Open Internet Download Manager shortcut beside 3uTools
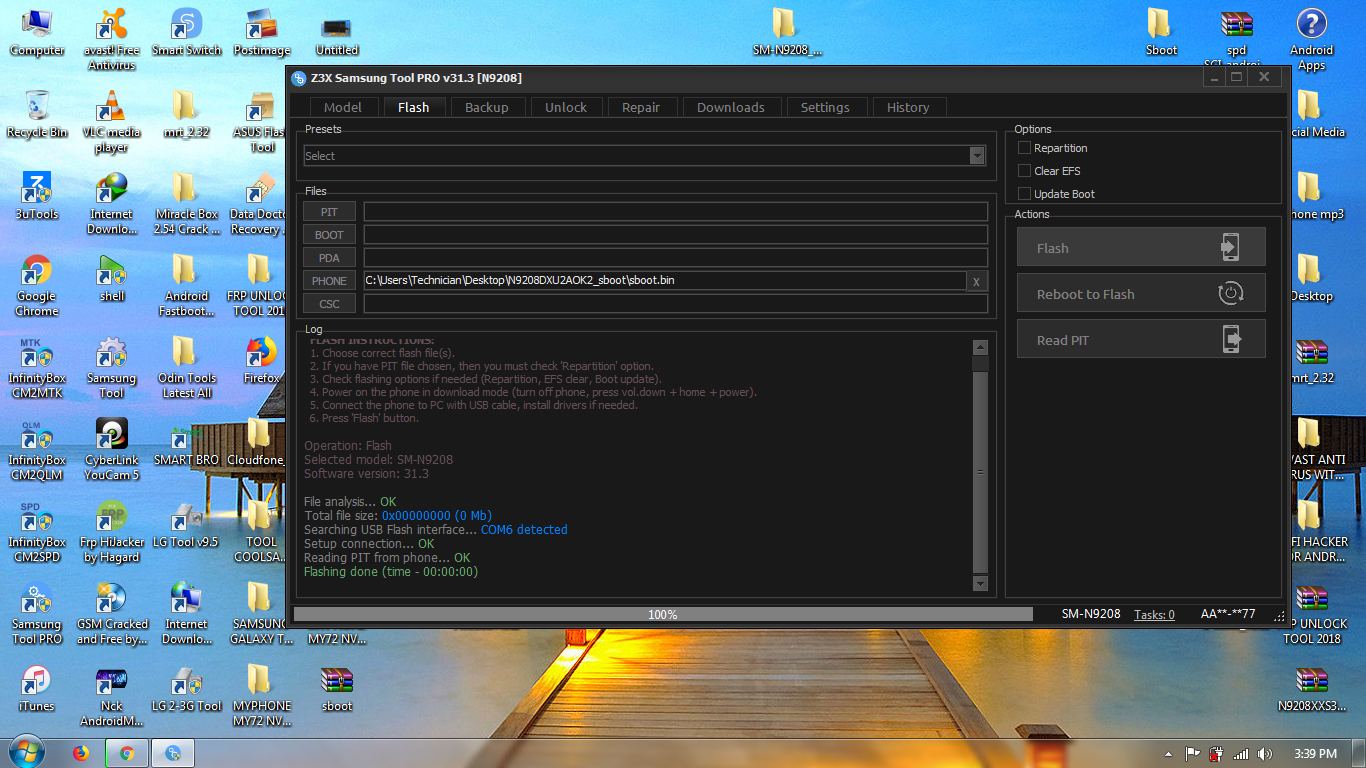The image size is (1366, 768). [x=111, y=204]
